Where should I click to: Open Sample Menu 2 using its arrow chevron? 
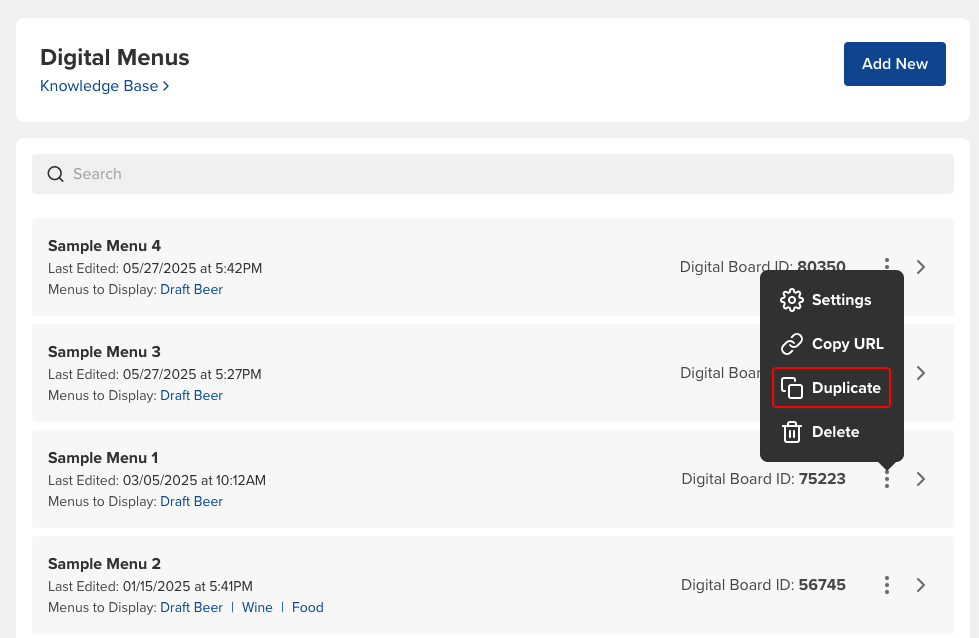920,585
